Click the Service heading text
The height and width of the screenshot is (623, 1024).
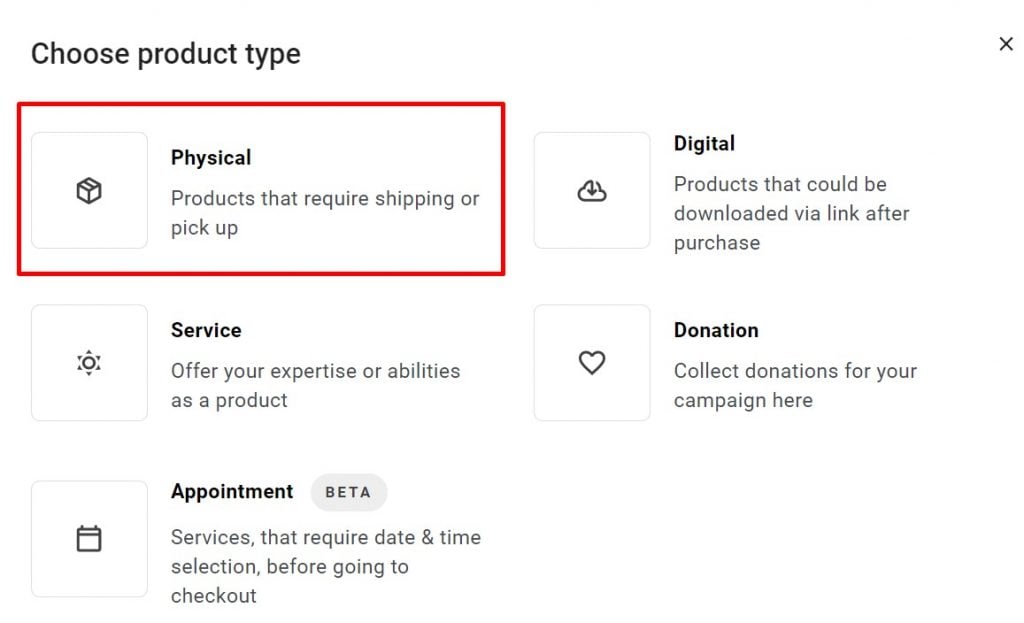206,330
